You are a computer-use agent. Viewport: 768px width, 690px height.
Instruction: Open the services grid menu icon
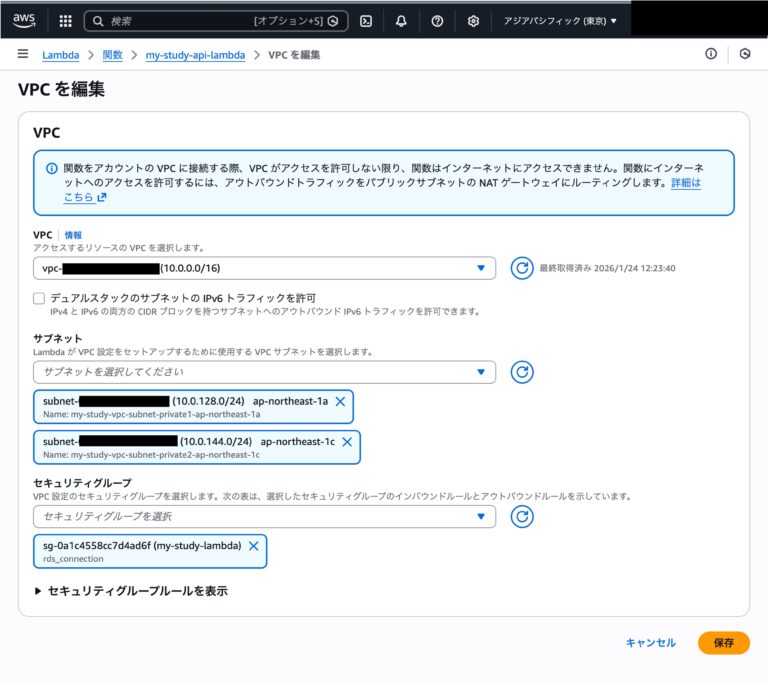click(65, 20)
